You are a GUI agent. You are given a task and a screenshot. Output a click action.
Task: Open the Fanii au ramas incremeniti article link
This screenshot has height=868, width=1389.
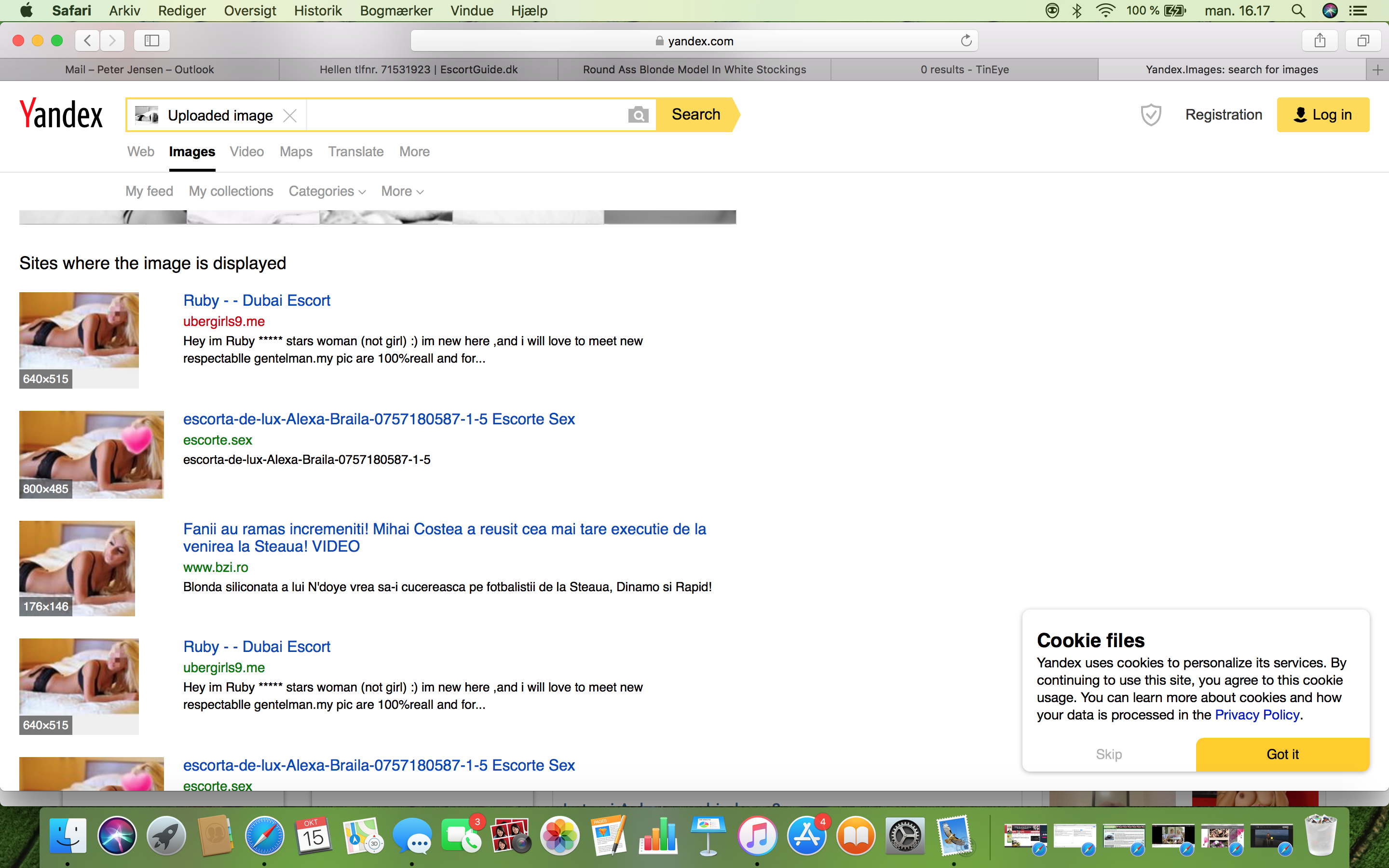(445, 537)
